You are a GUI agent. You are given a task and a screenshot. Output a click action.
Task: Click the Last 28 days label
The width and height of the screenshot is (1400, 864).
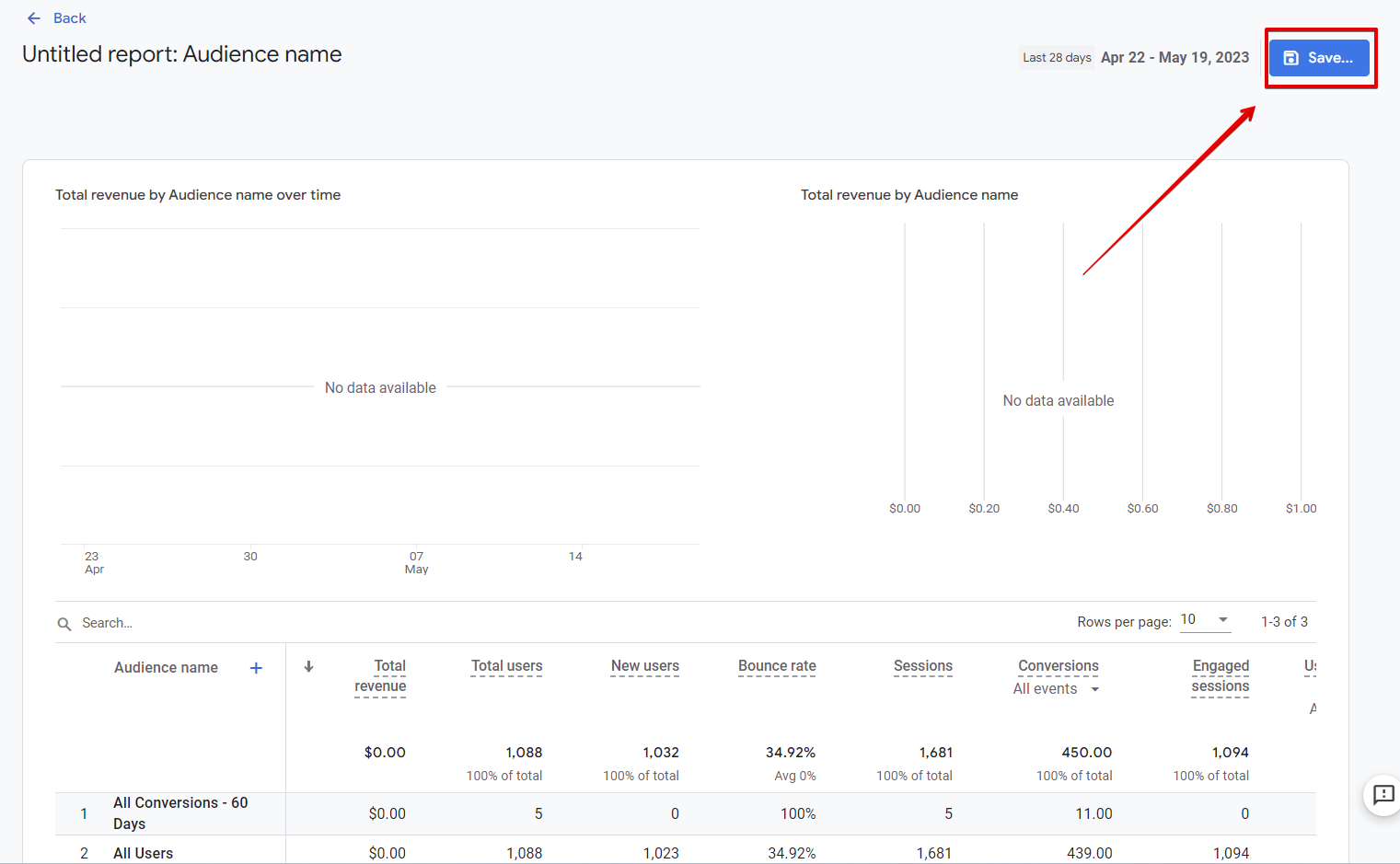(1056, 57)
